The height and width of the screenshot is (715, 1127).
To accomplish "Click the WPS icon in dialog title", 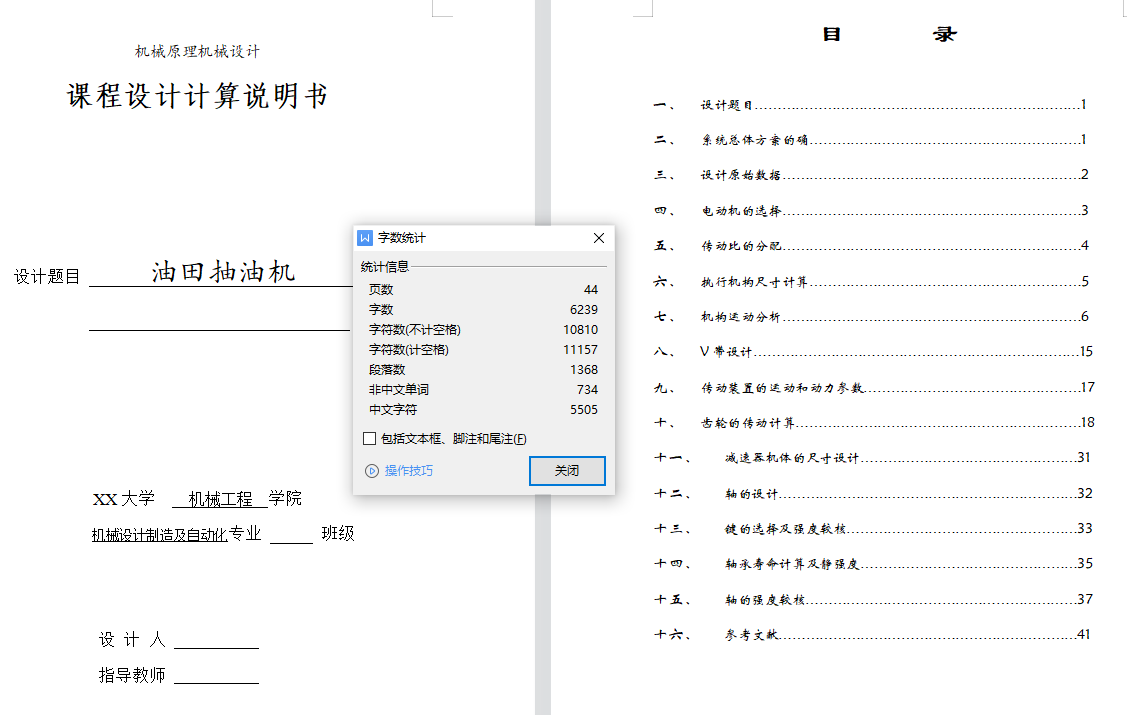I will click(365, 238).
